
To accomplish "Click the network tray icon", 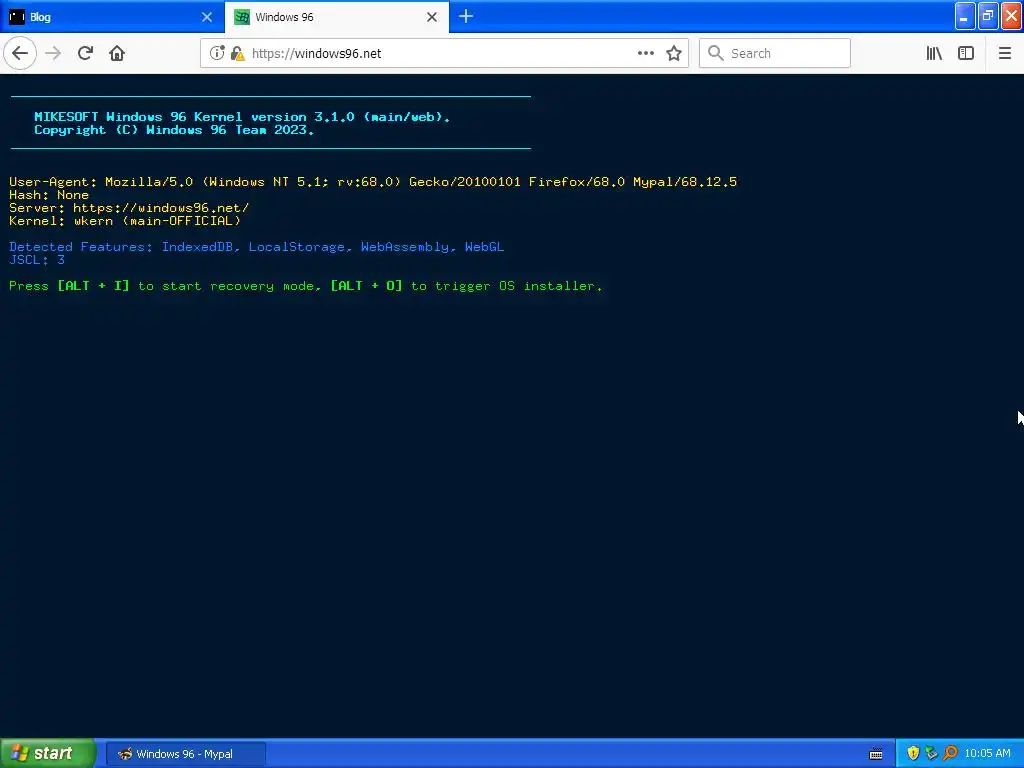I will (x=931, y=753).
